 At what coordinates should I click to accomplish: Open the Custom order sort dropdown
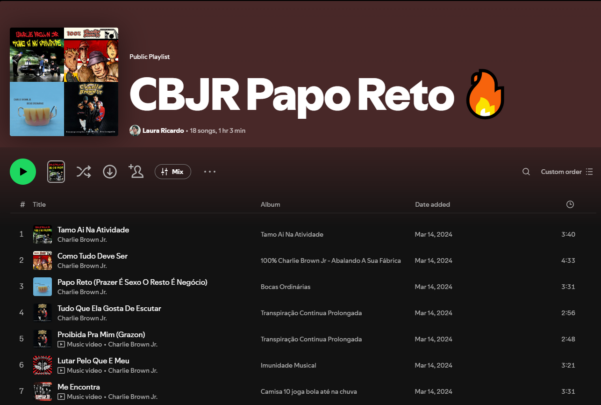566,172
